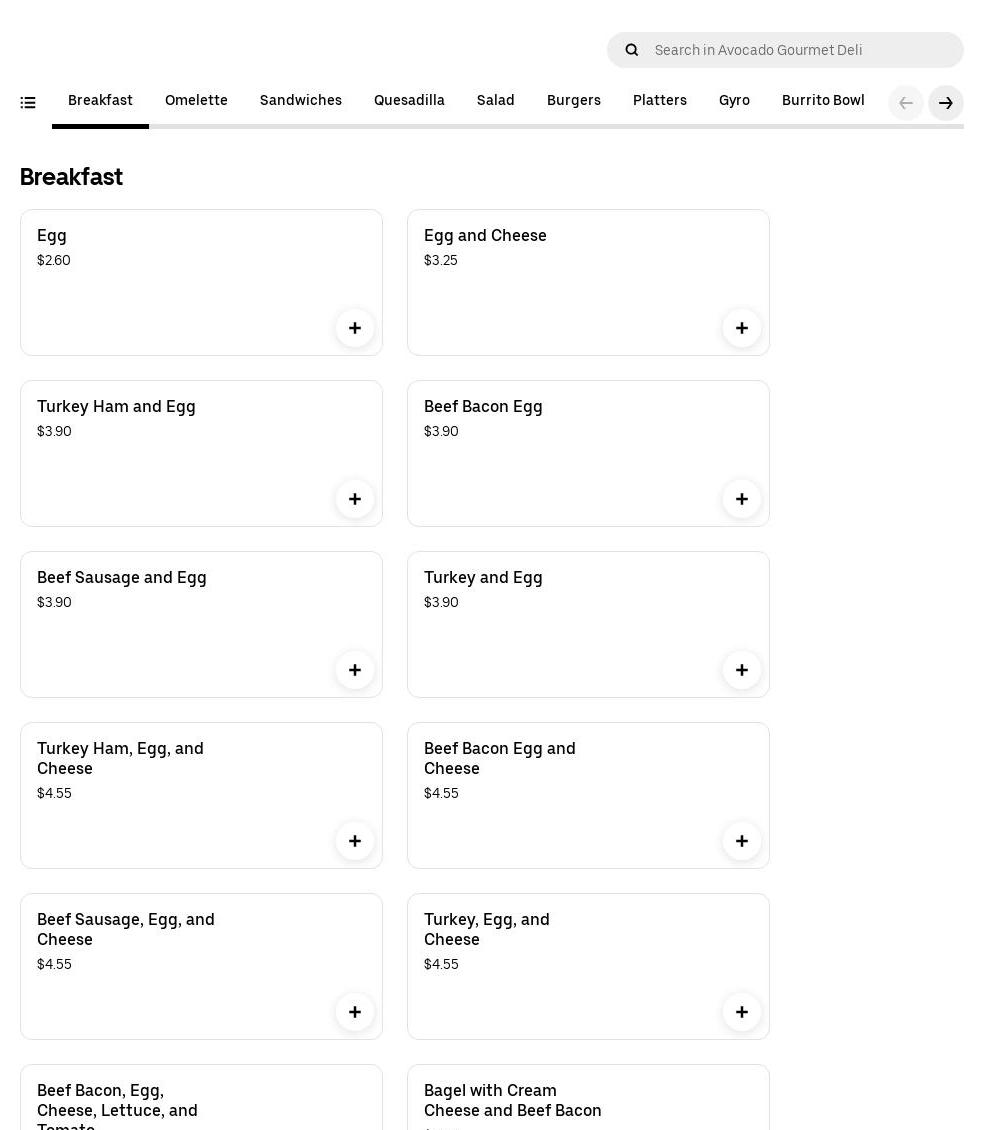Click the search magnifier icon
The height and width of the screenshot is (1130, 984).
pos(632,50)
